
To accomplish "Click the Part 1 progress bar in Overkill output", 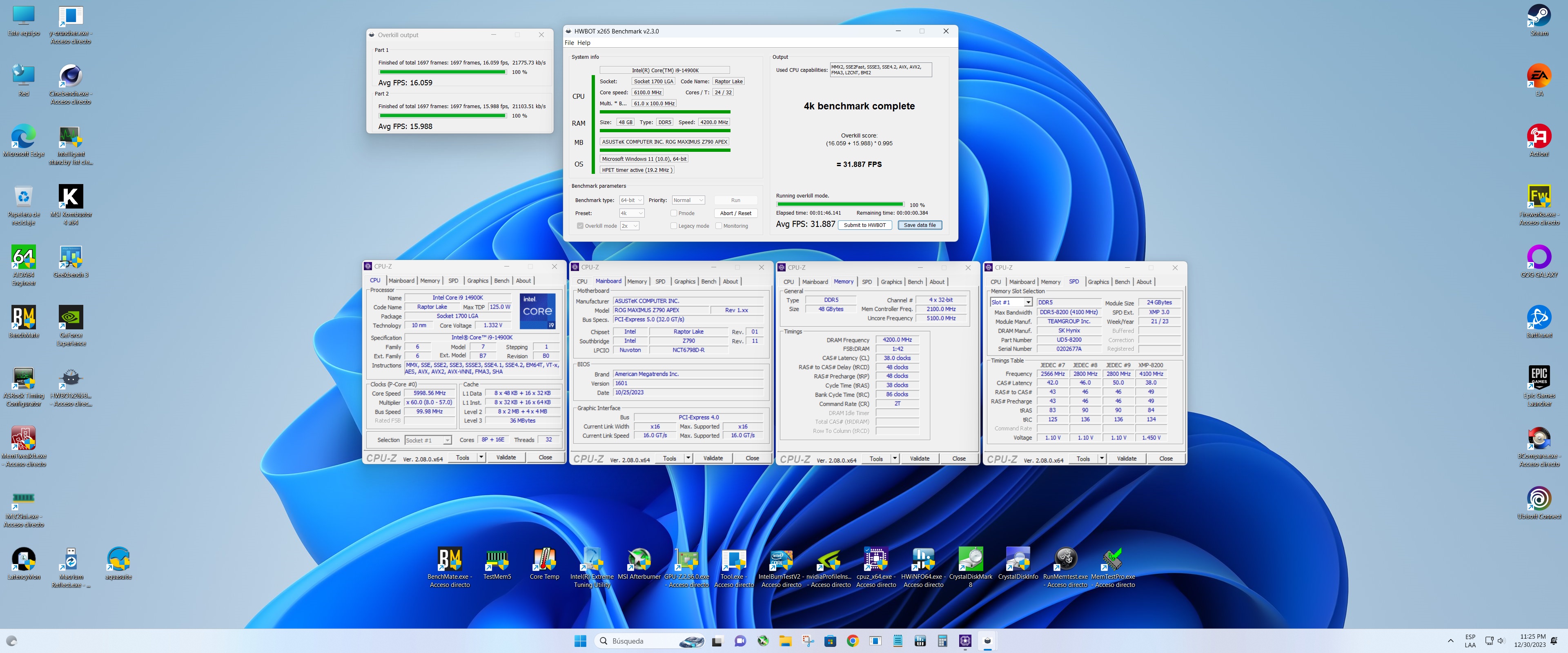I will (443, 72).
